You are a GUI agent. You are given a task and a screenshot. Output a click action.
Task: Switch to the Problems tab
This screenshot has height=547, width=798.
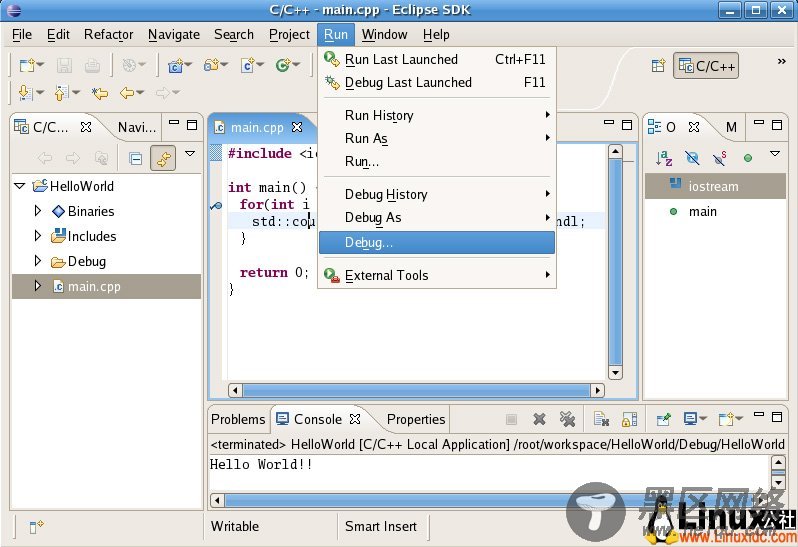pyautogui.click(x=238, y=419)
